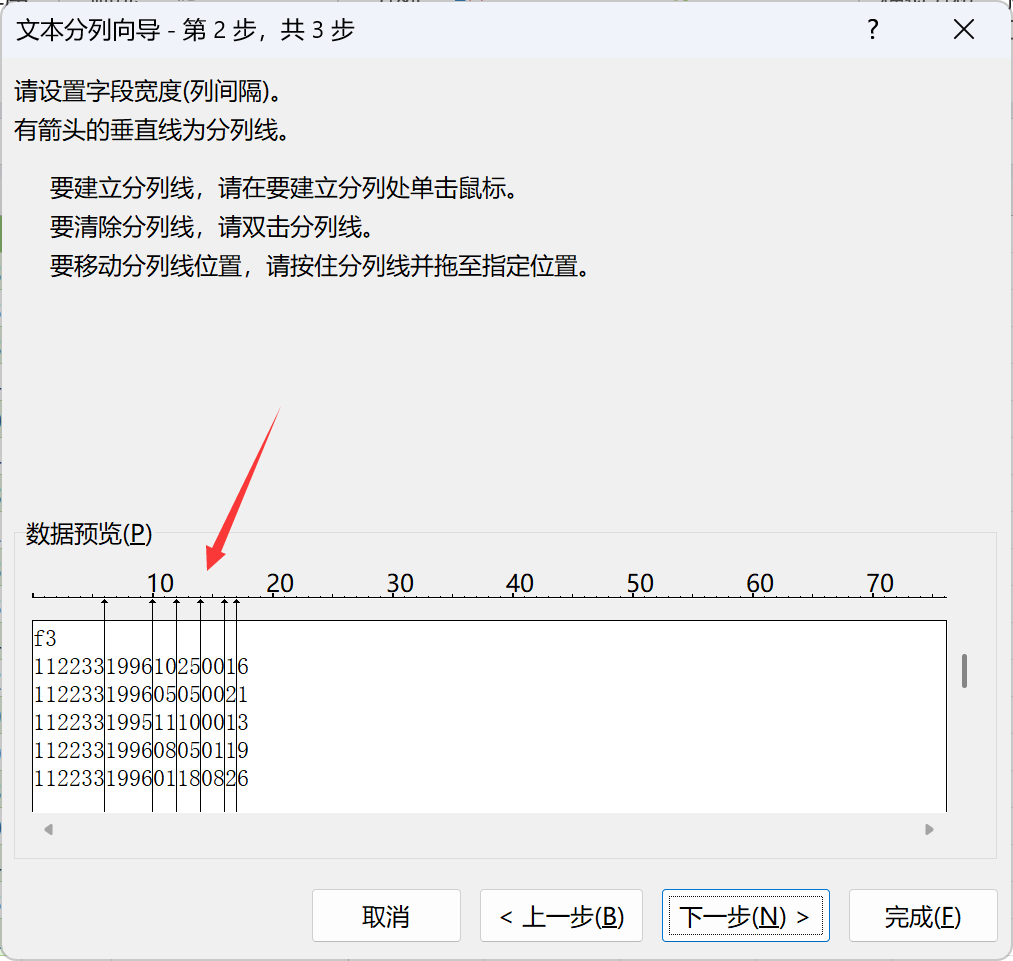1013x961 pixels.
Task: Click the help question mark icon
Action: (872, 31)
